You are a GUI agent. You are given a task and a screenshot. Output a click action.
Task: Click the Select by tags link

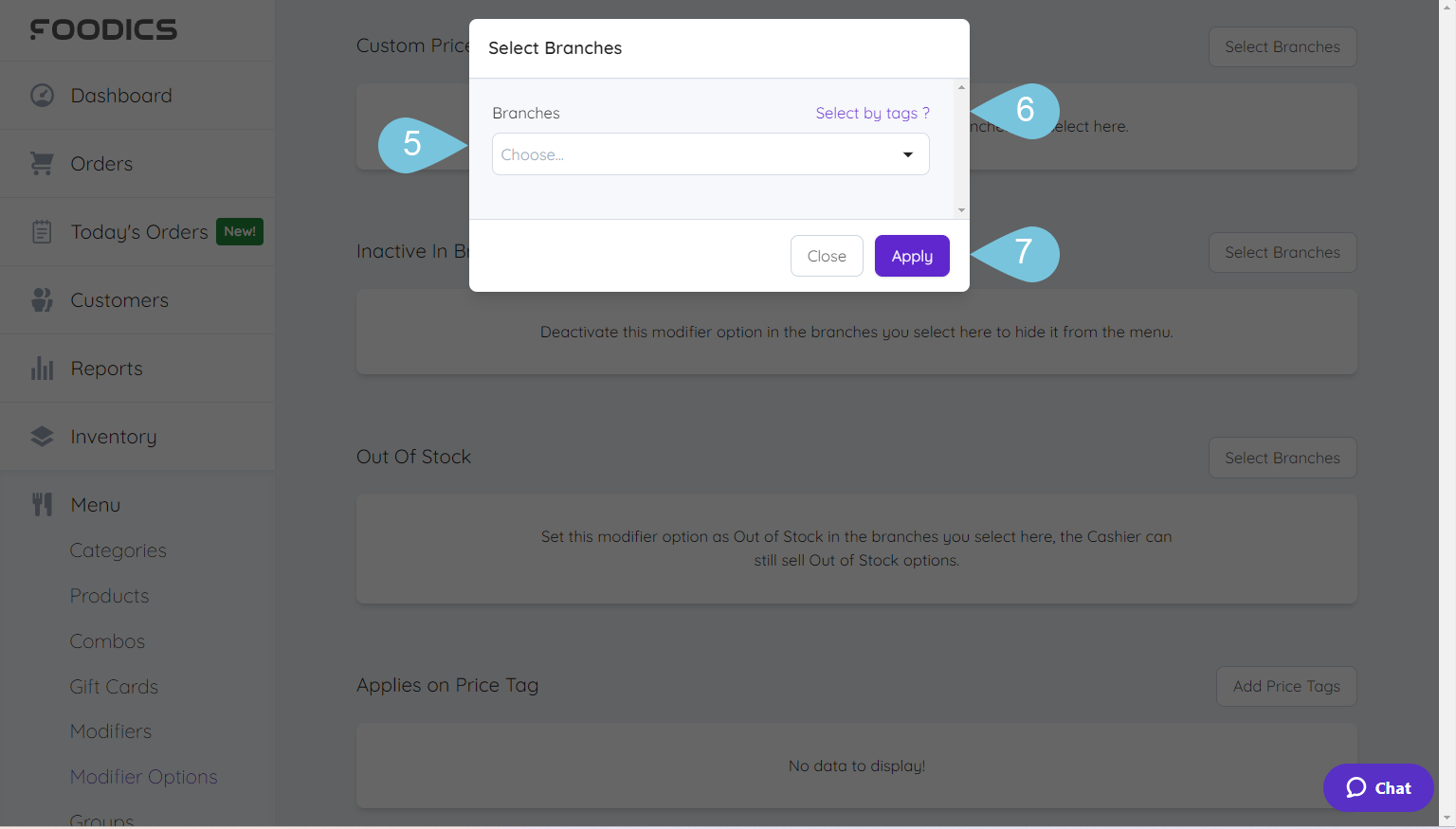tap(873, 113)
